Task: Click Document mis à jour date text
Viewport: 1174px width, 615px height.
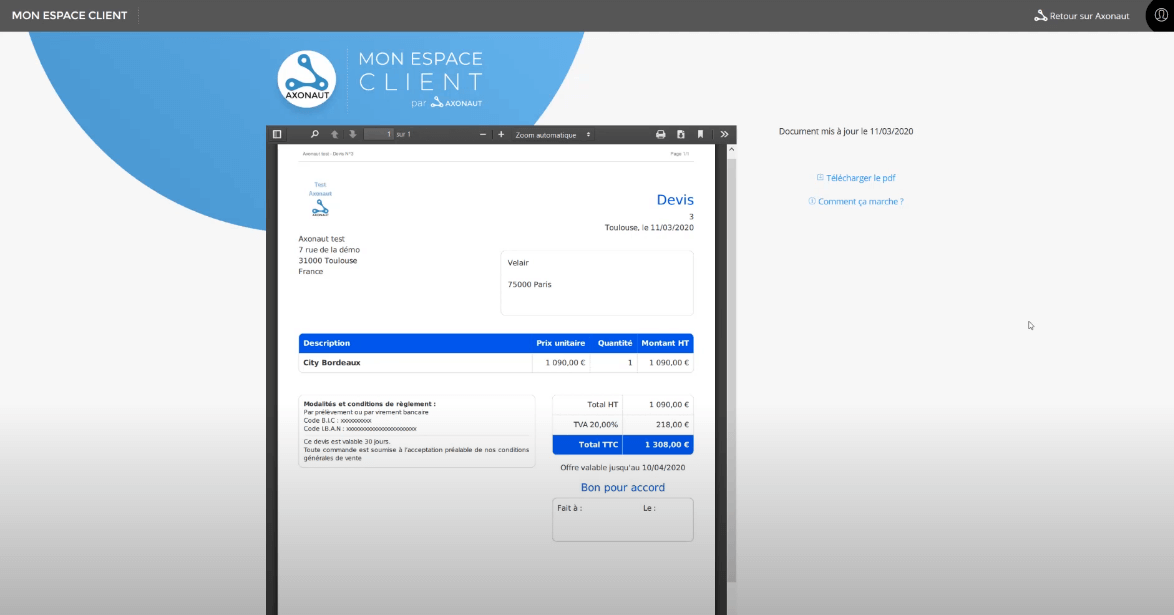Action: [x=846, y=131]
